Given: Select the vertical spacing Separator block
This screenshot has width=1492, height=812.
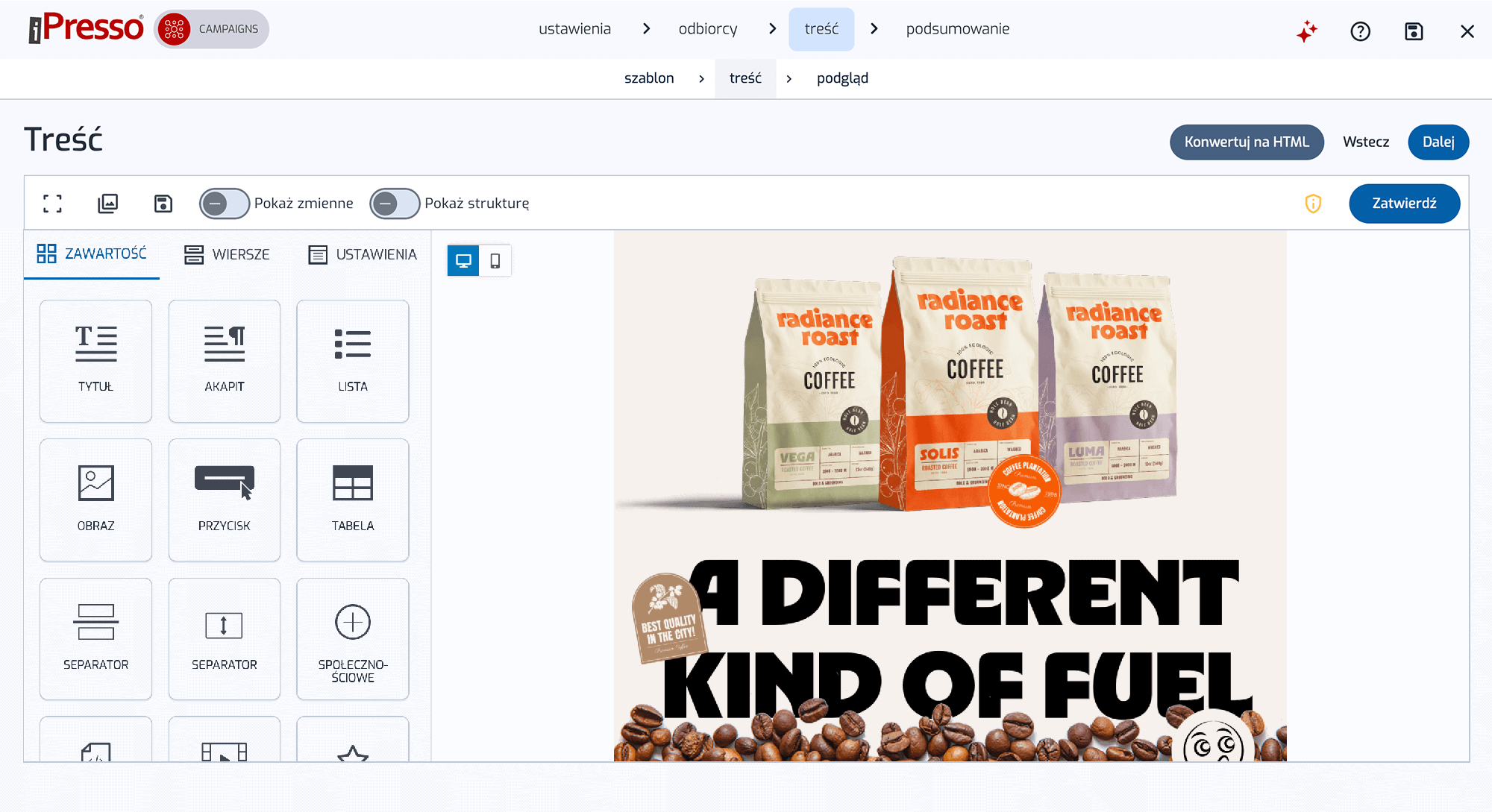Looking at the screenshot, I should click(225, 639).
